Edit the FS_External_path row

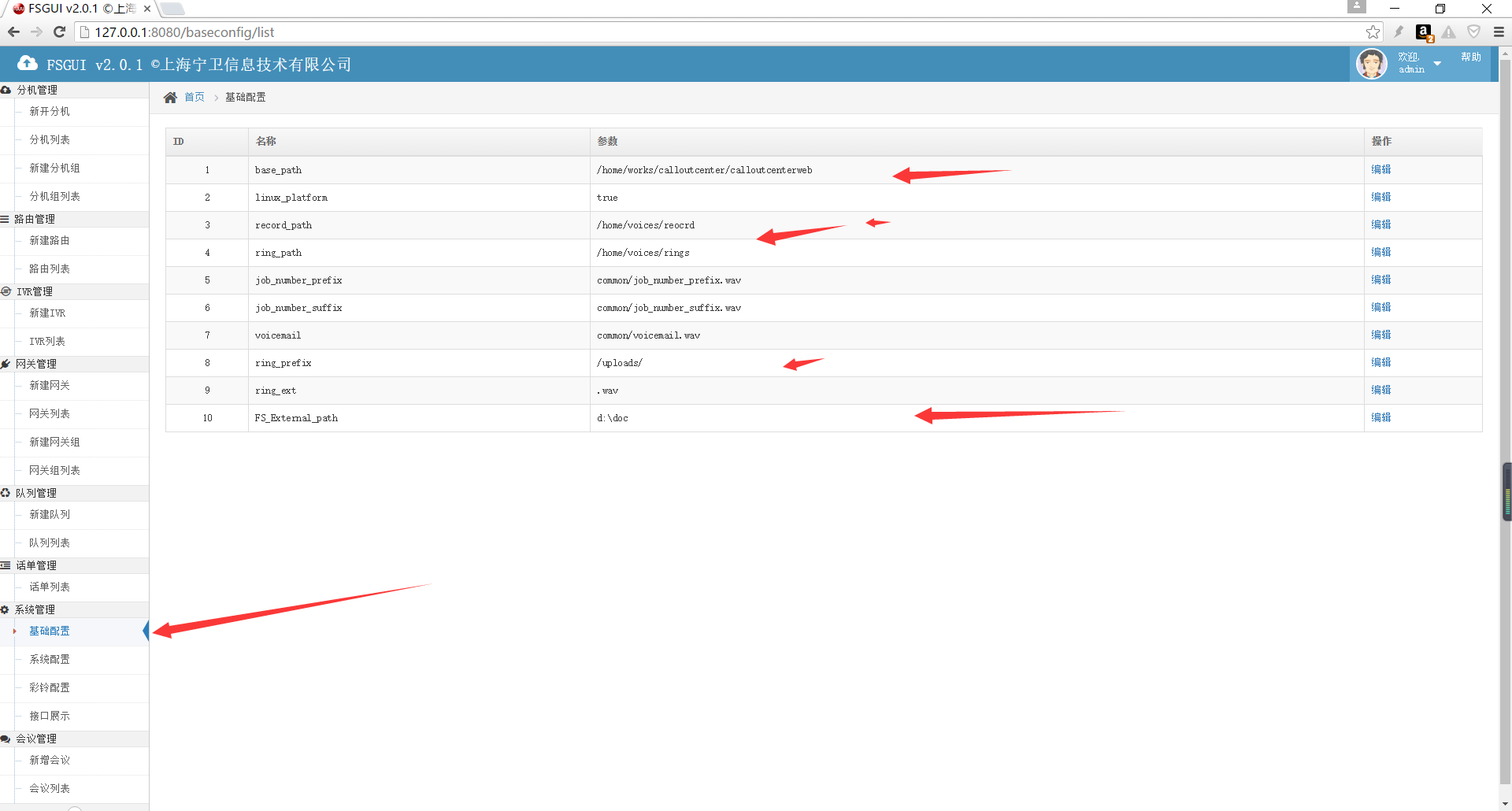point(1380,417)
